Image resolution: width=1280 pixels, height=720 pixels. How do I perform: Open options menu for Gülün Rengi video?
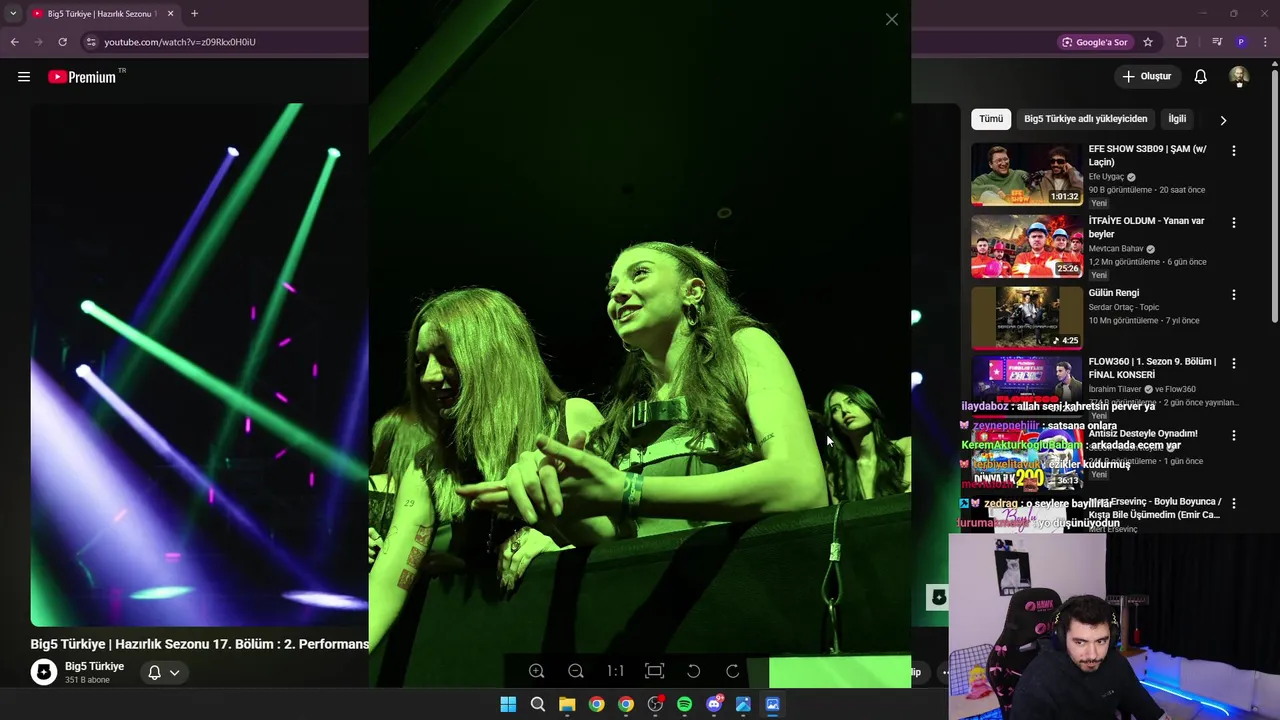(1233, 295)
